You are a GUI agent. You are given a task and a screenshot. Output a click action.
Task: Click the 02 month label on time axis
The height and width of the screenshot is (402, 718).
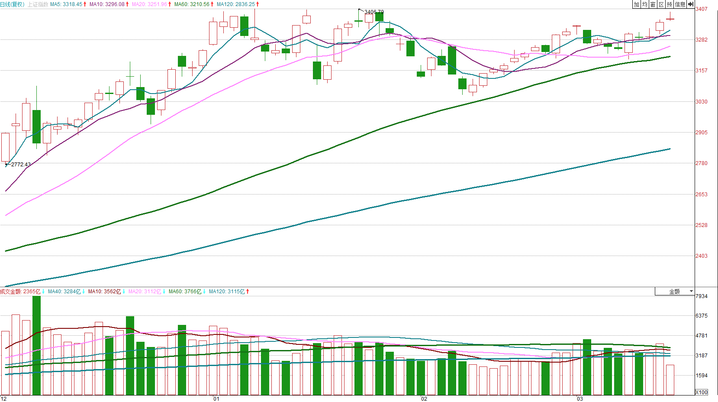[424, 399]
